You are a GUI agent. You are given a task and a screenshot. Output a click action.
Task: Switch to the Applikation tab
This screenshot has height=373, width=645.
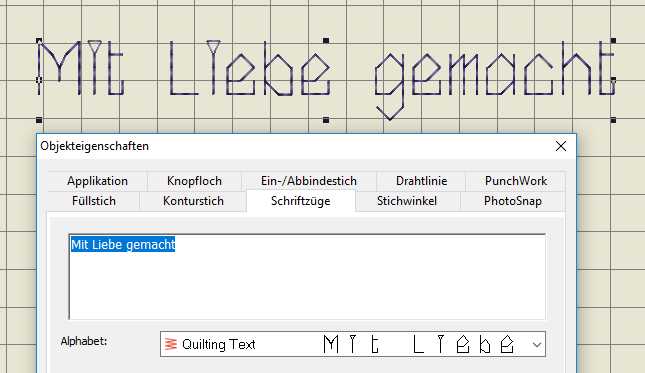[x=97, y=181]
